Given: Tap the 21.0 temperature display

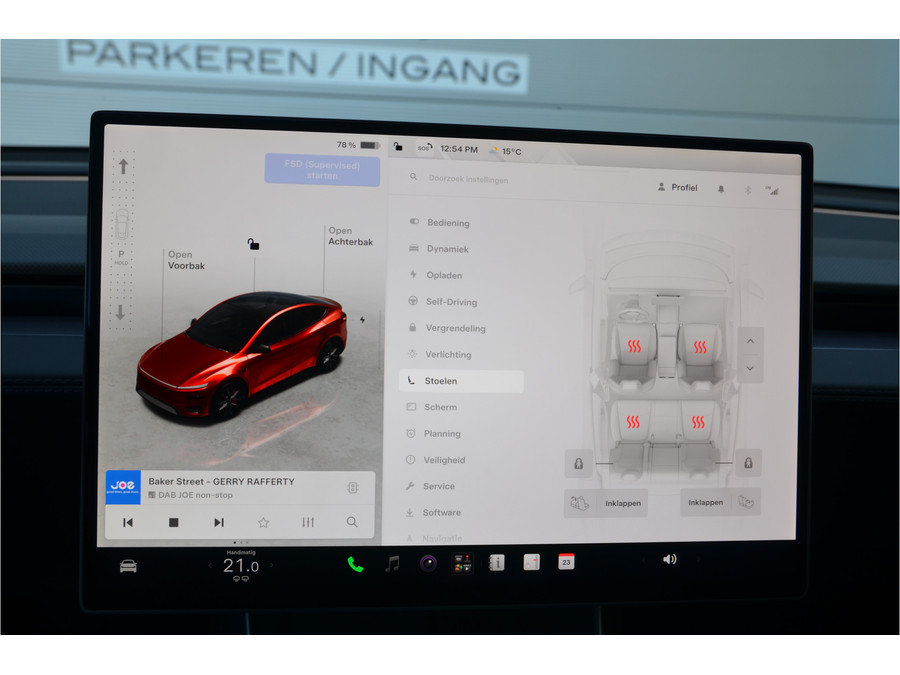Looking at the screenshot, I should click(240, 566).
